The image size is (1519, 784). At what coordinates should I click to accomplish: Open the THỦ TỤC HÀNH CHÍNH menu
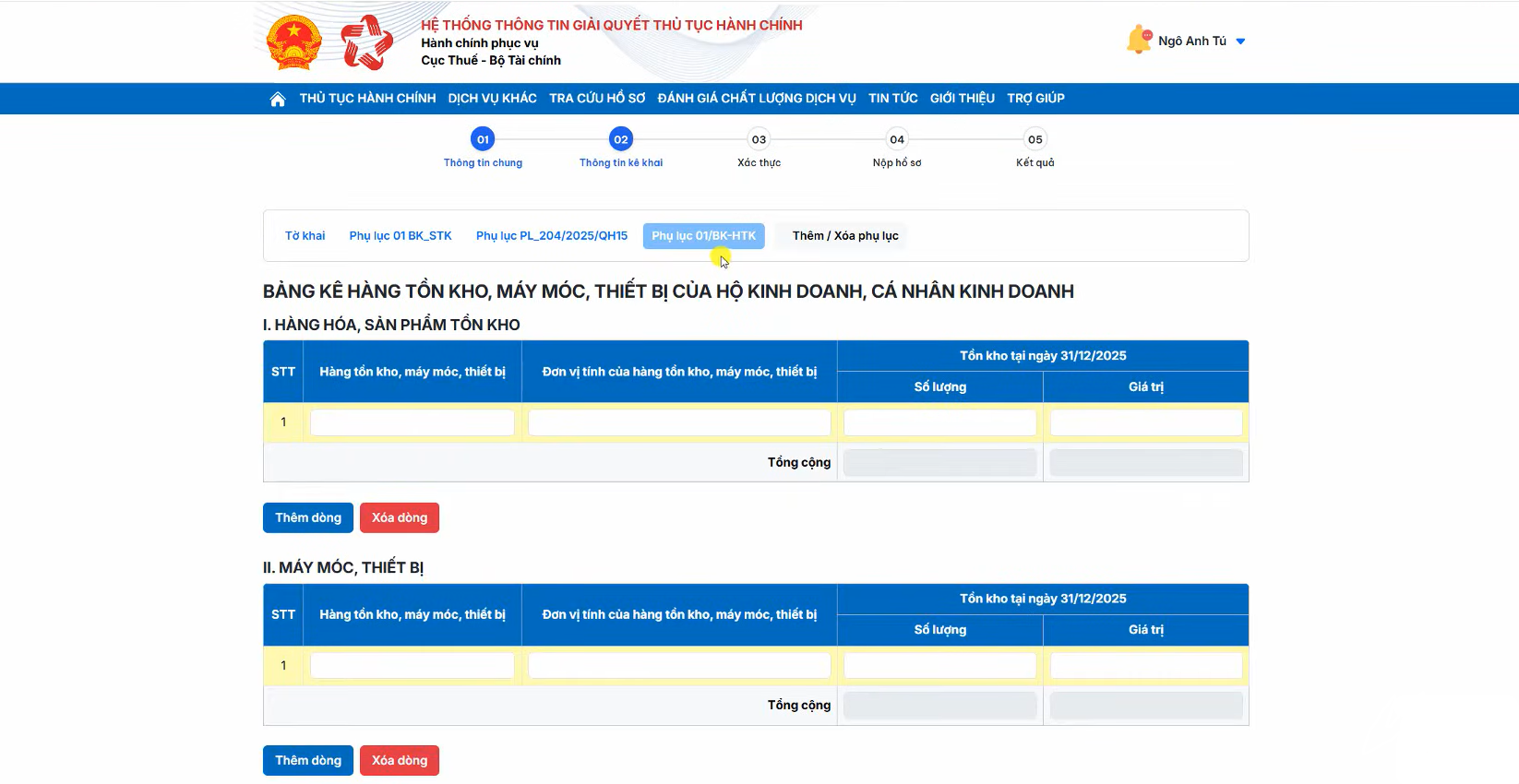[367, 99]
